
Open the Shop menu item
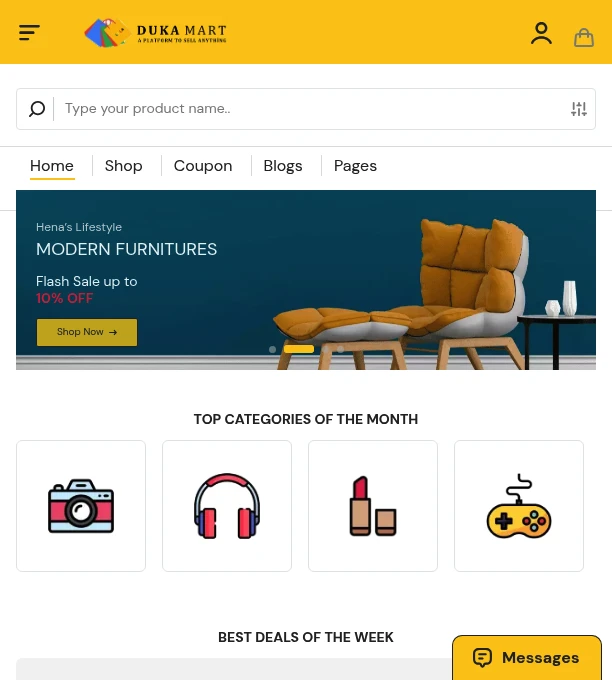pyautogui.click(x=124, y=166)
